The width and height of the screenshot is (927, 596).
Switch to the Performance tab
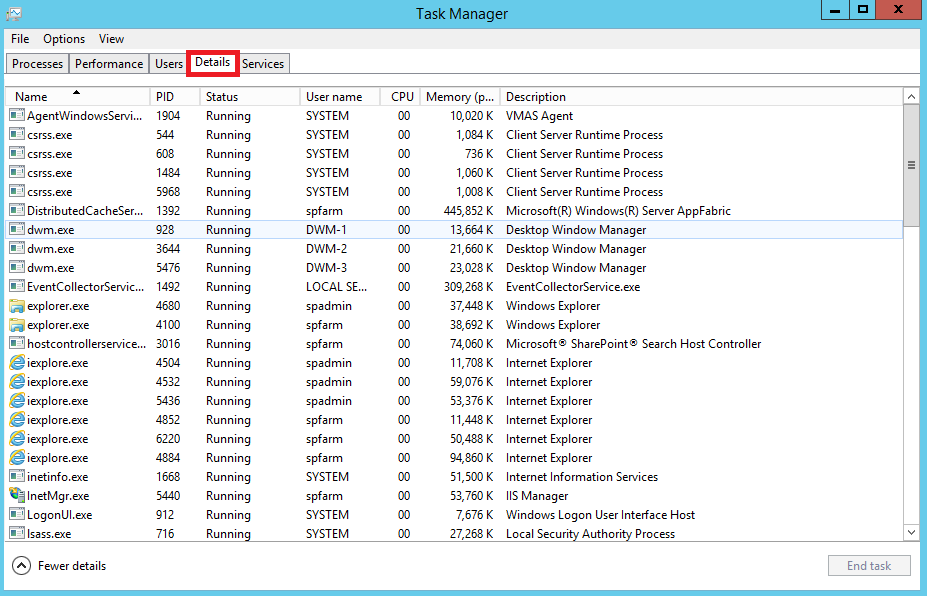pyautogui.click(x=109, y=64)
